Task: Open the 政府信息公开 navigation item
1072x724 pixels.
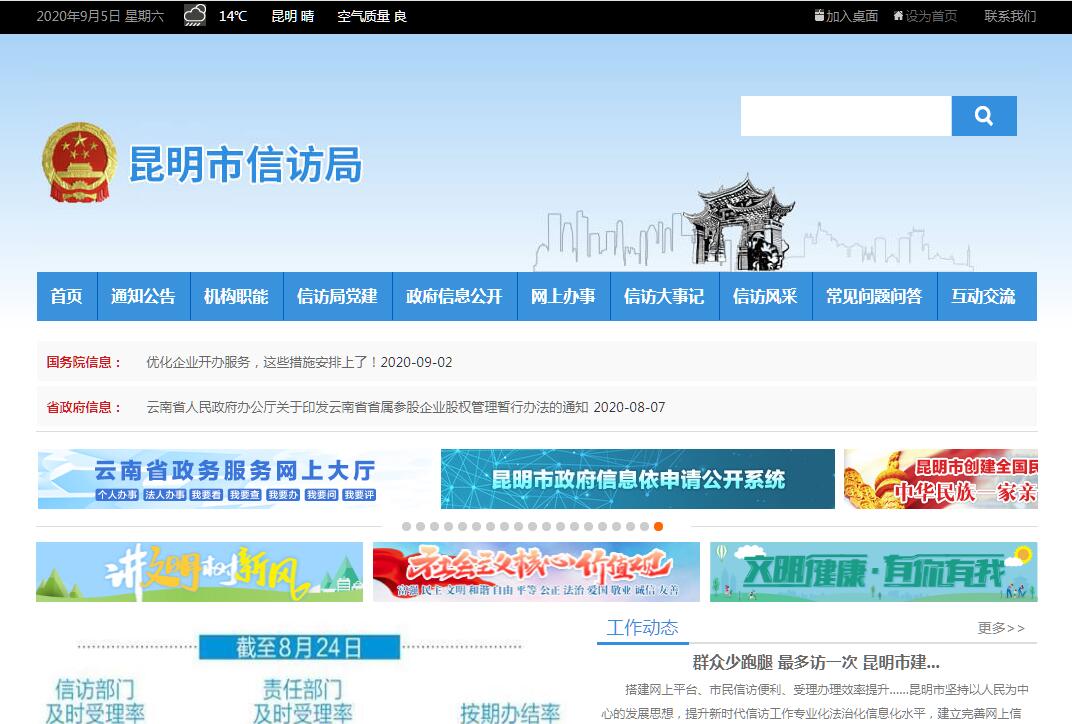Action: pyautogui.click(x=455, y=296)
